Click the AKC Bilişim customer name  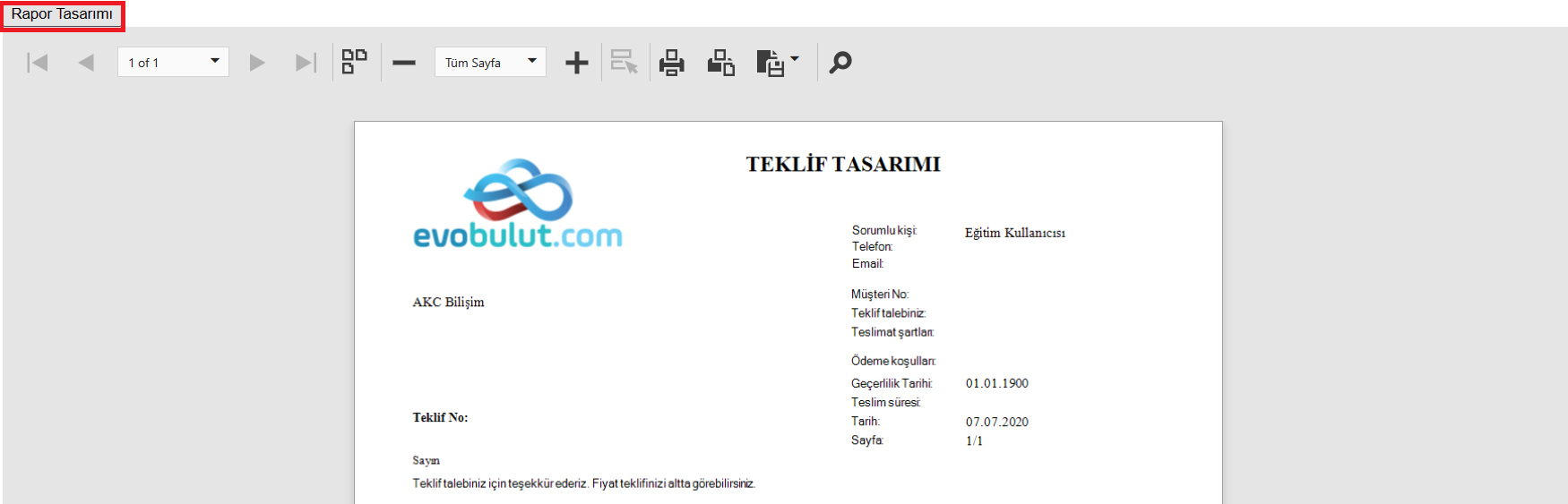point(448,303)
